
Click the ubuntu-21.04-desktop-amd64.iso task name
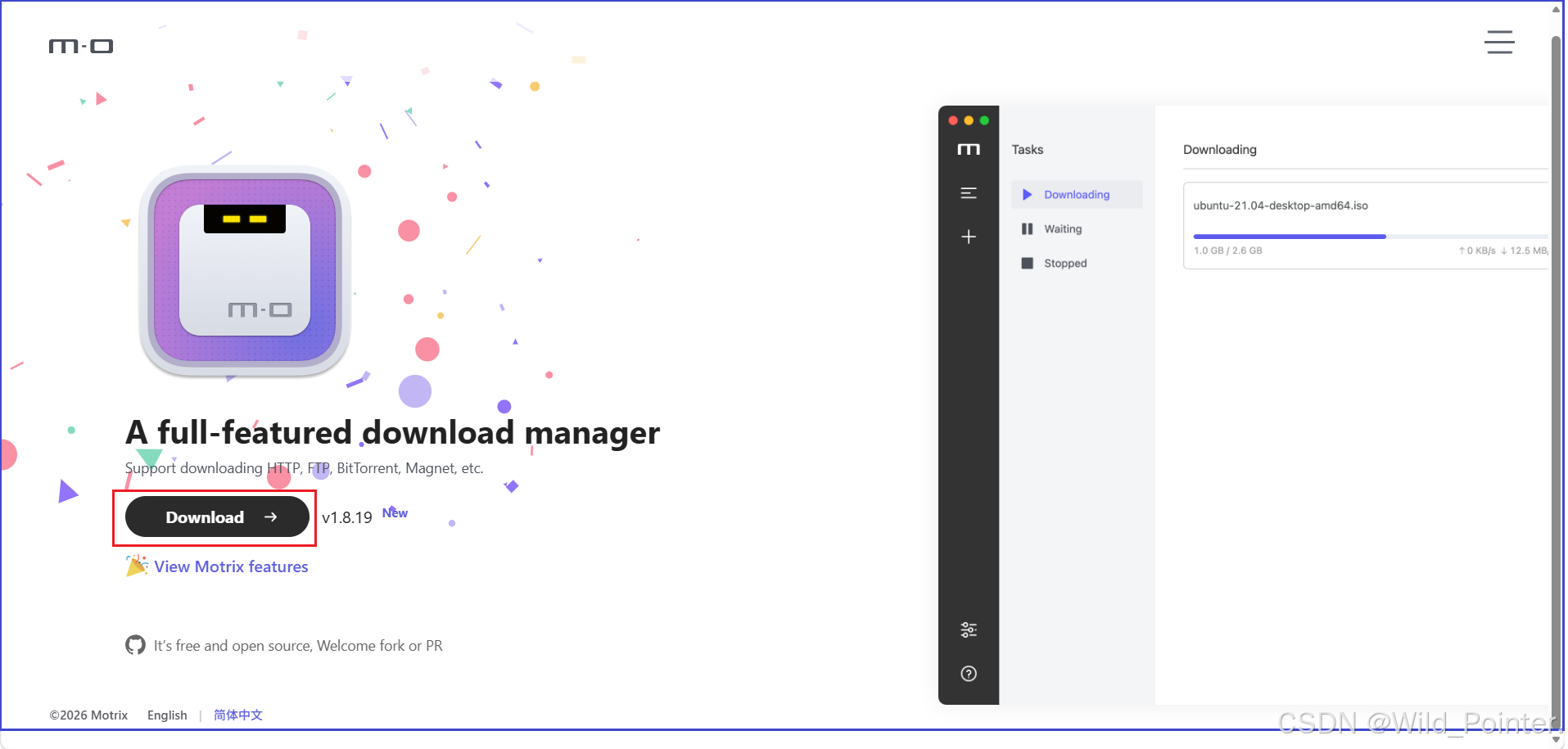[x=1280, y=205]
